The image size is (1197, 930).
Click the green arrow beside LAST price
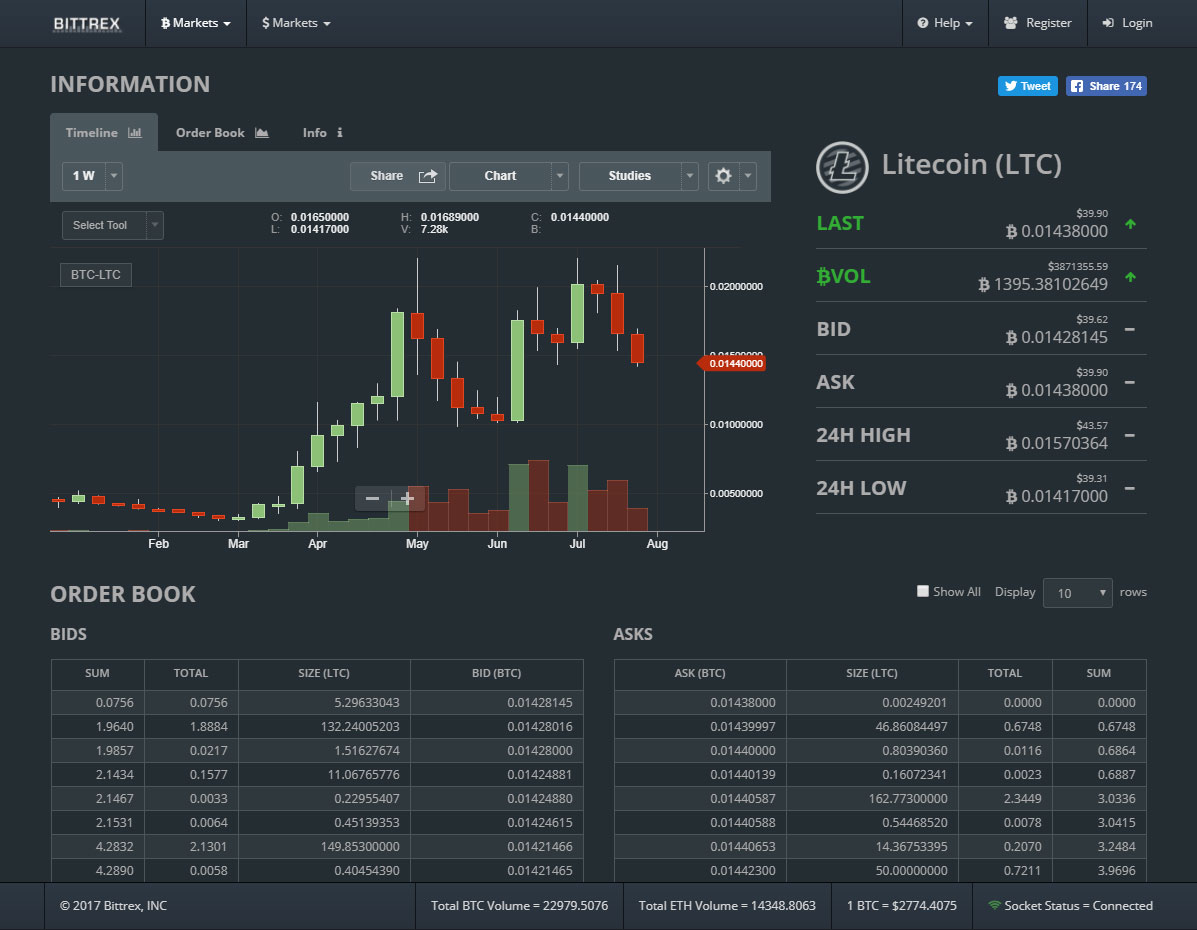pyautogui.click(x=1130, y=225)
